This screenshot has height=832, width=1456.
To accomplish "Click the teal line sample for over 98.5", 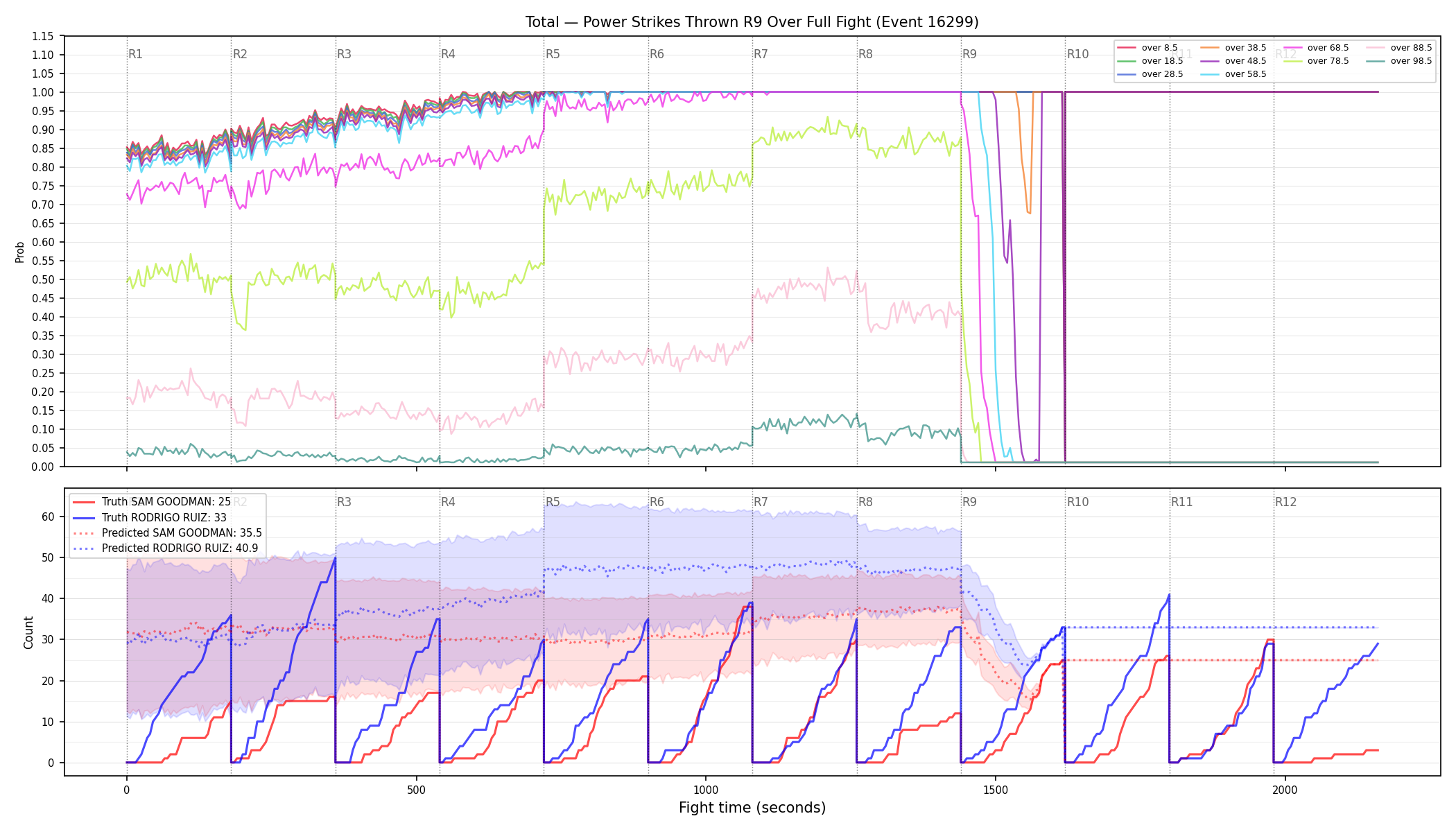I will [x=1376, y=61].
